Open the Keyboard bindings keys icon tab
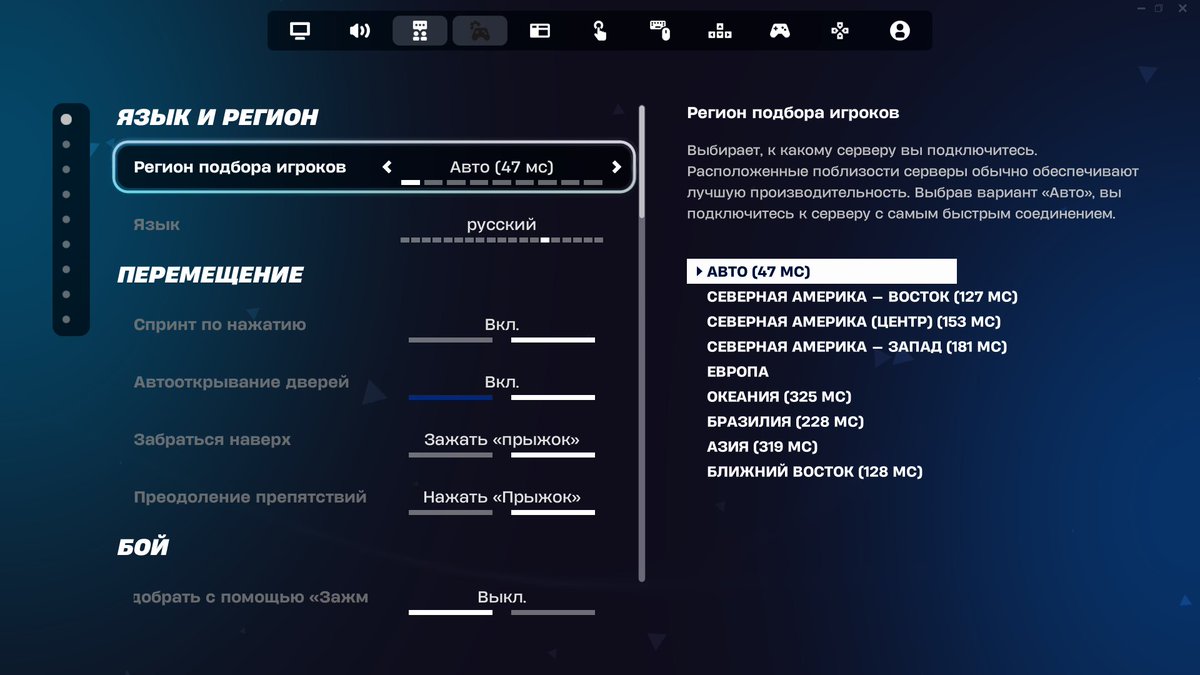Screen dimensions: 1200x675 tap(720, 31)
